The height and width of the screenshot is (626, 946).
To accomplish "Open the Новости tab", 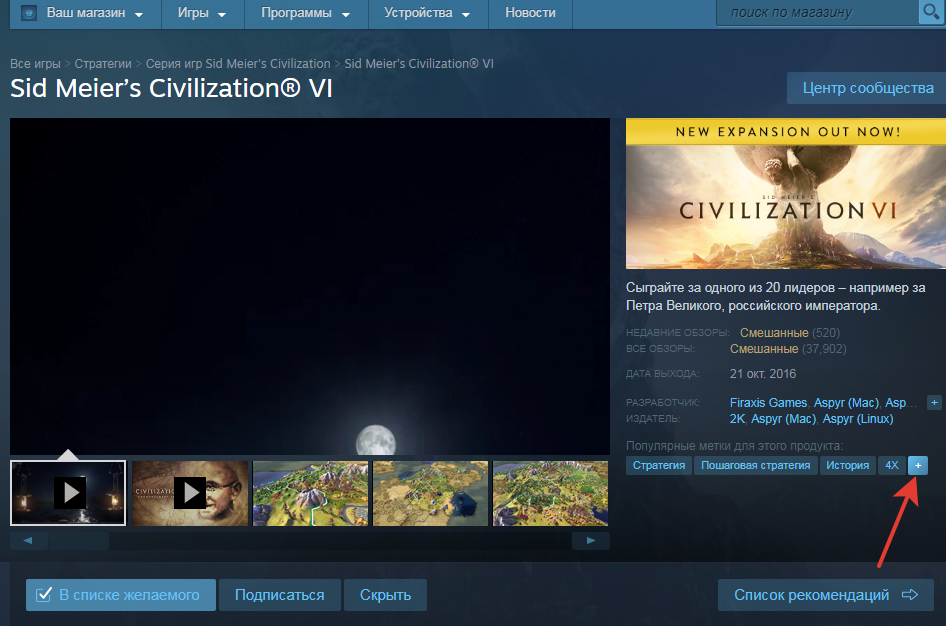I will (x=530, y=13).
